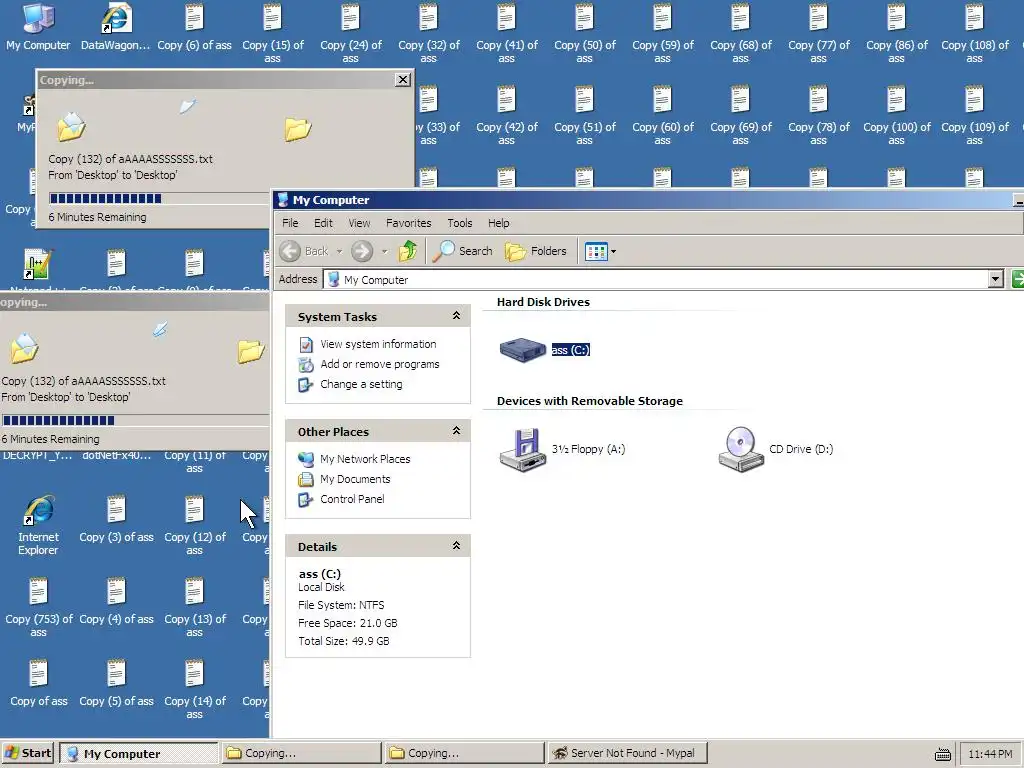Select the Copy (59) of ass file
The width and height of the screenshot is (1024, 768).
(662, 33)
